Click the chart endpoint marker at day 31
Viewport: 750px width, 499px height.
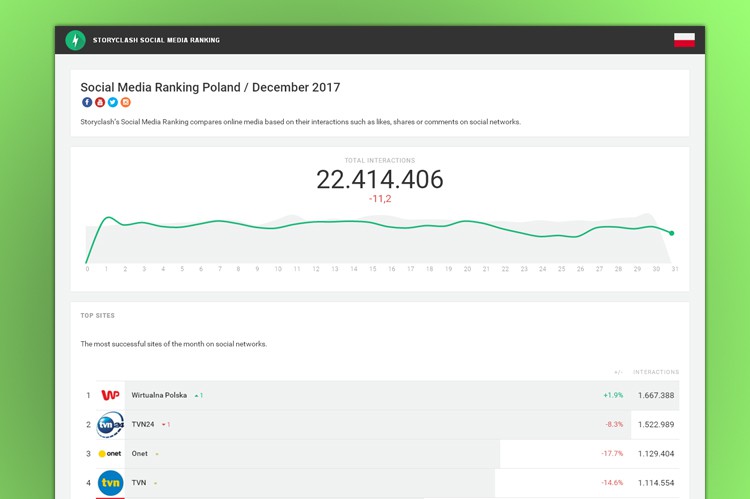click(672, 233)
